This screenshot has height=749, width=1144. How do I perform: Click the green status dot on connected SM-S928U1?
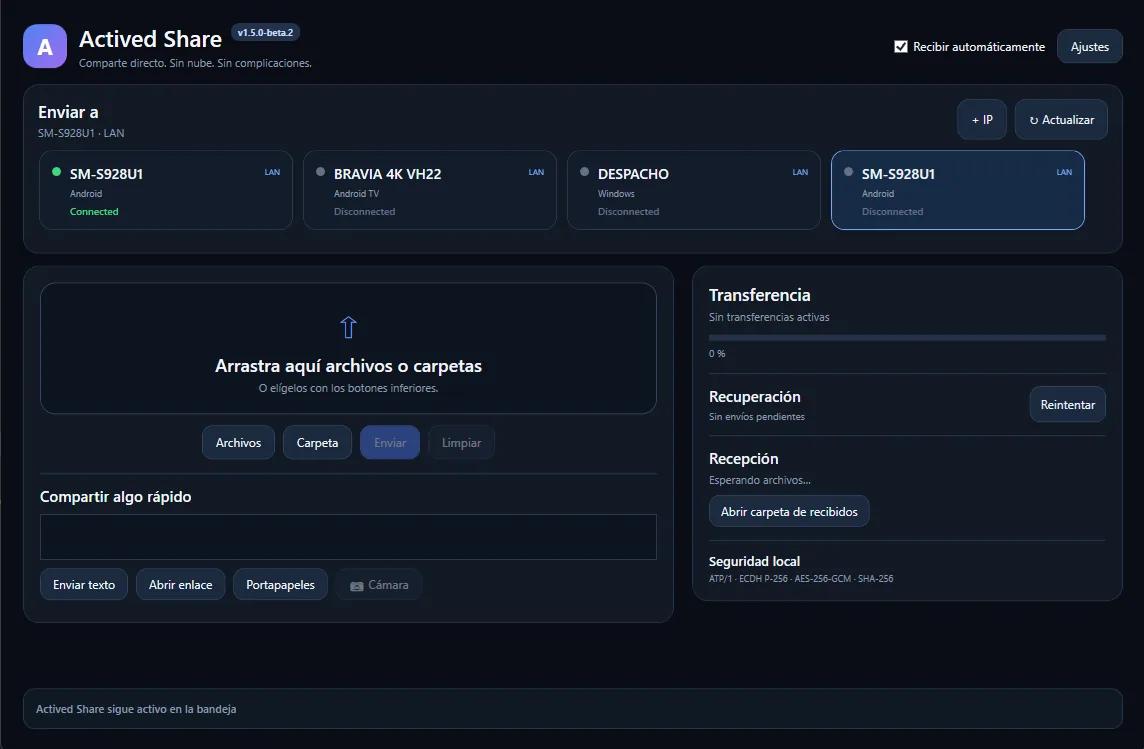pyautogui.click(x=56, y=172)
